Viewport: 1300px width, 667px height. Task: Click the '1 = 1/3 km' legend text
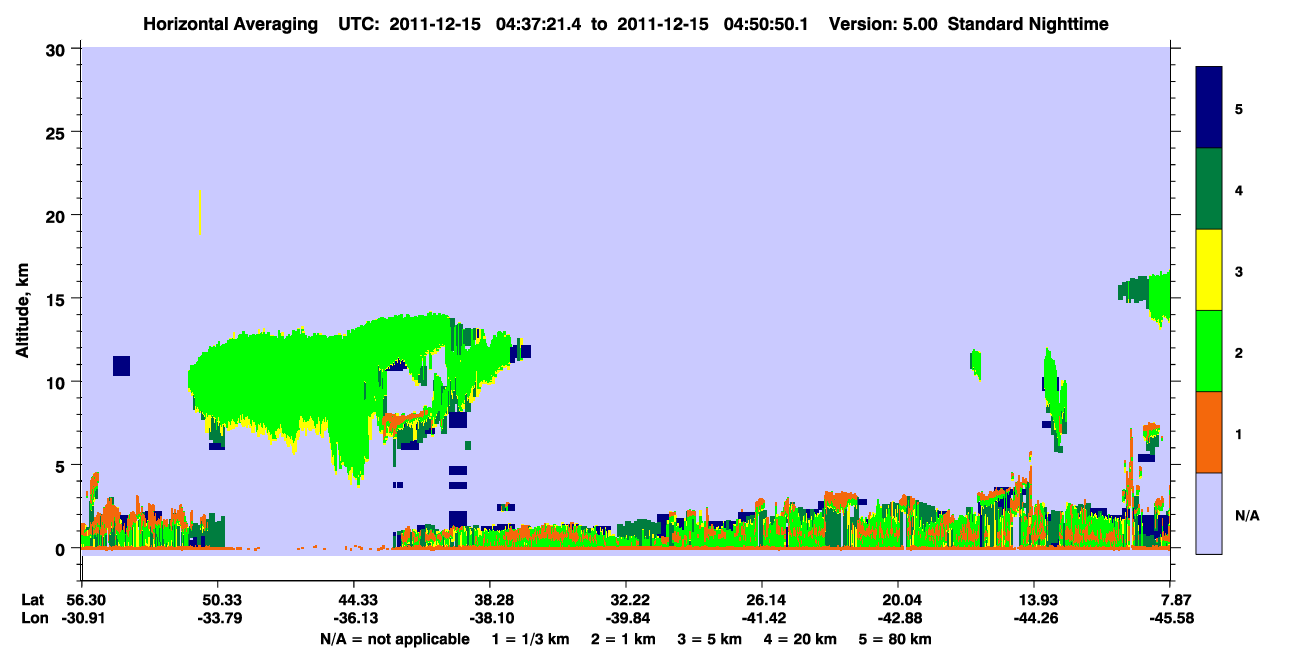tap(531, 639)
